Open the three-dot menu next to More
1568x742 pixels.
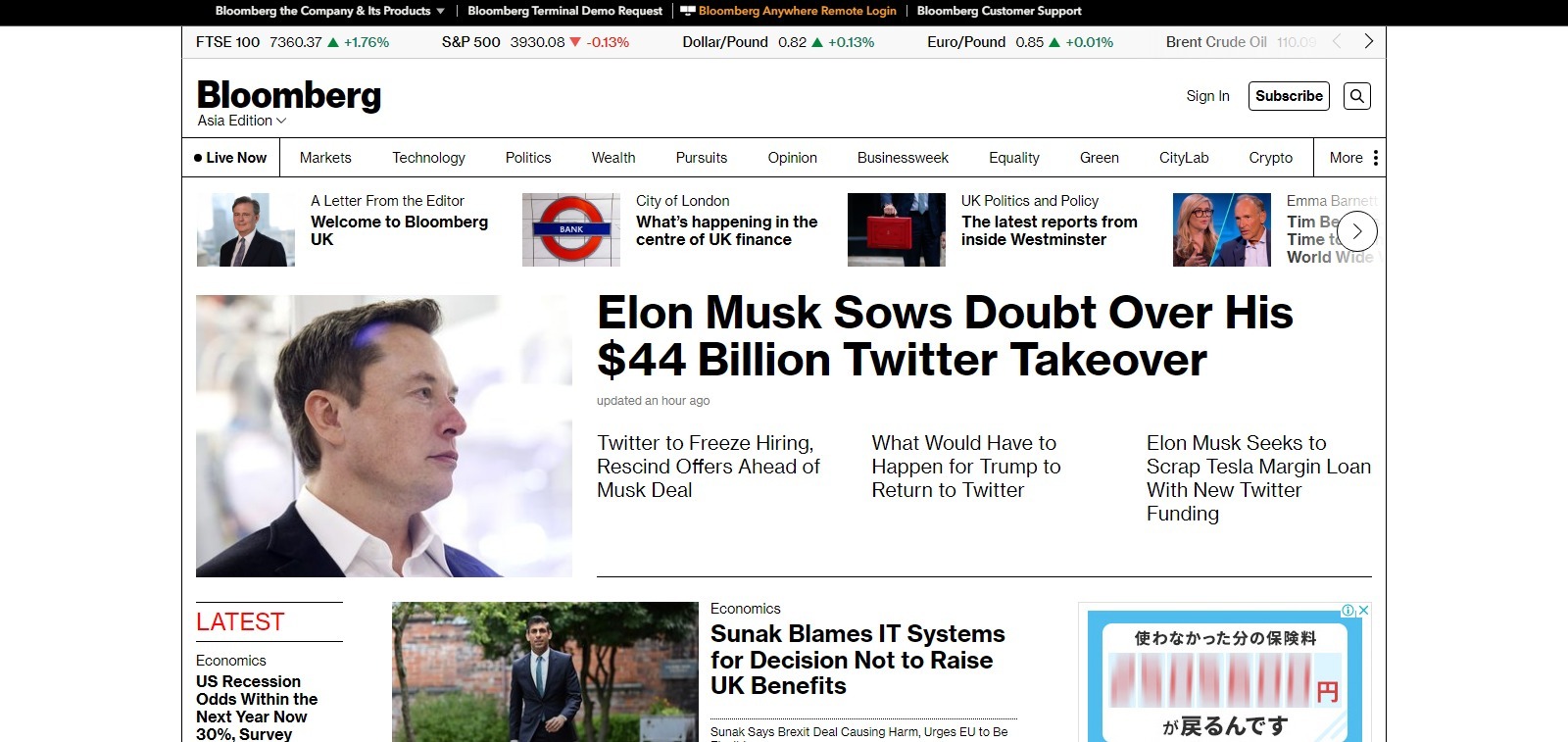[1376, 157]
